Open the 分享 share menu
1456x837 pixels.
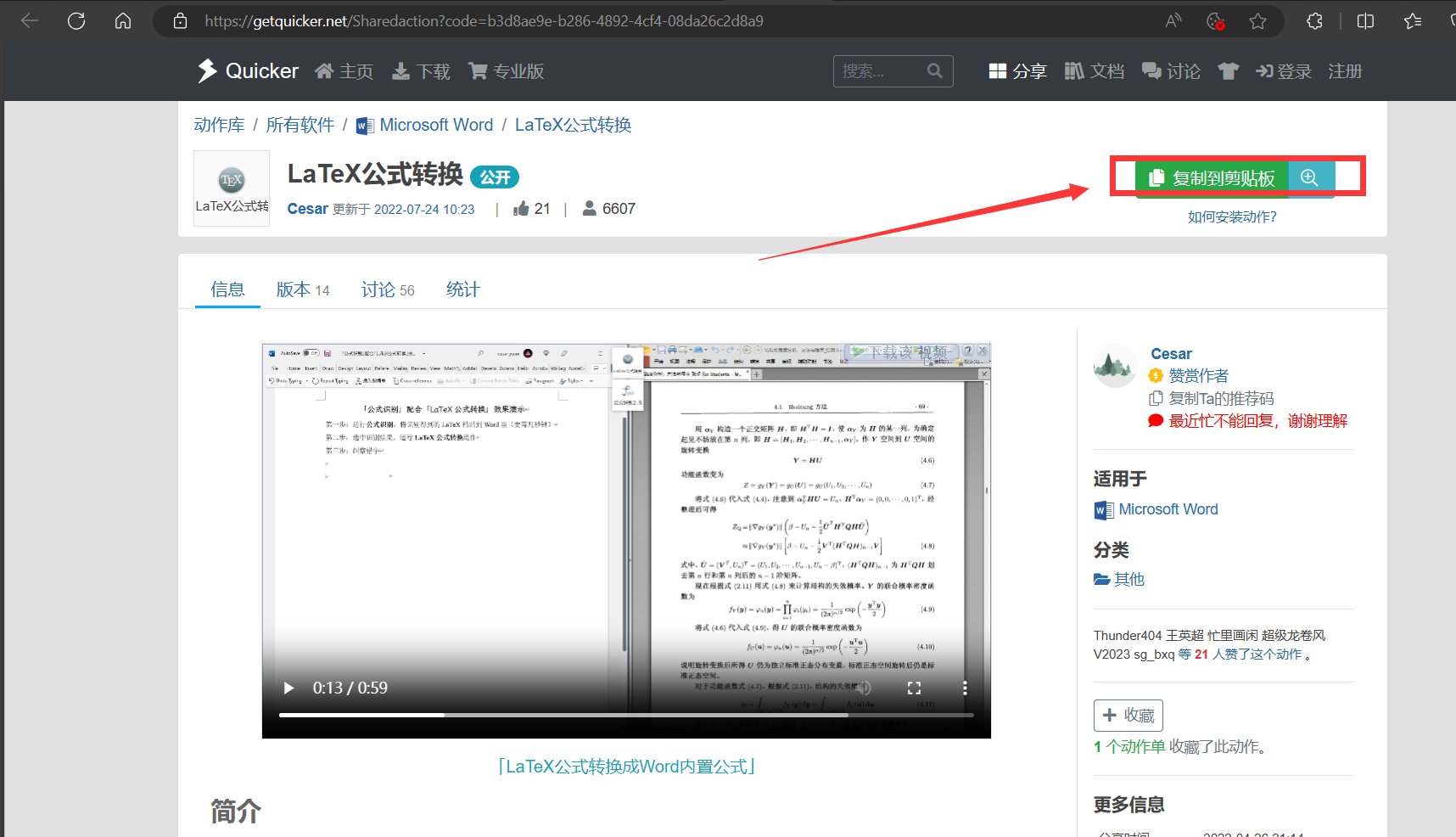point(1018,71)
